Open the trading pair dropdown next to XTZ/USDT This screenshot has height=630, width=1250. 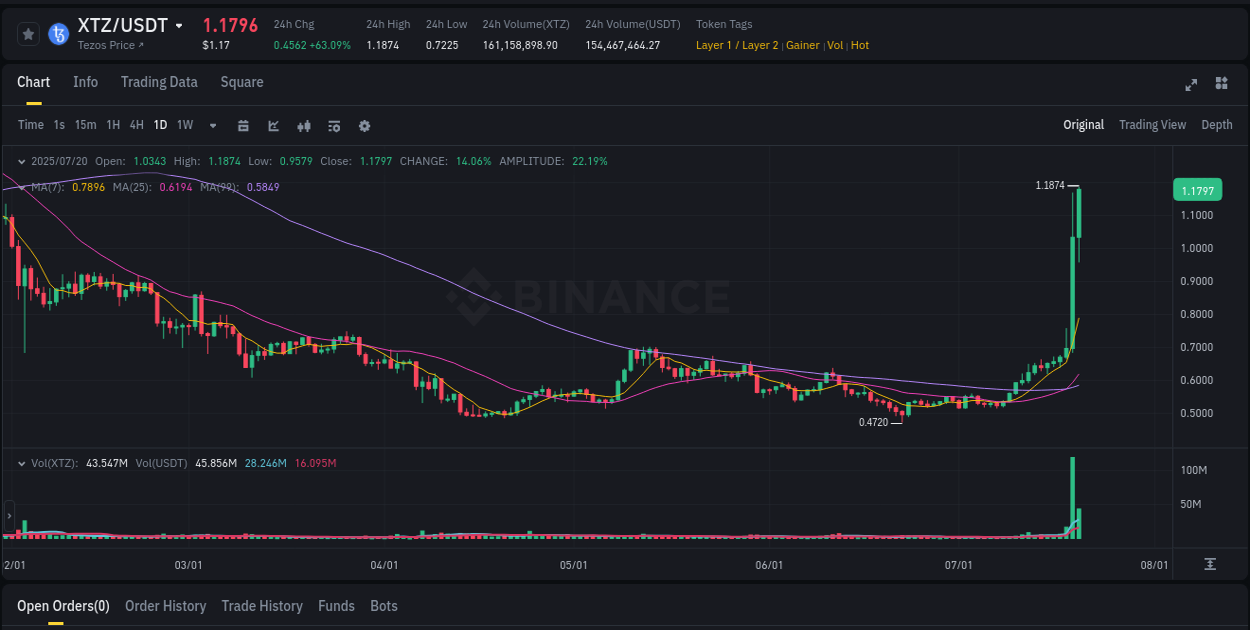coord(180,25)
